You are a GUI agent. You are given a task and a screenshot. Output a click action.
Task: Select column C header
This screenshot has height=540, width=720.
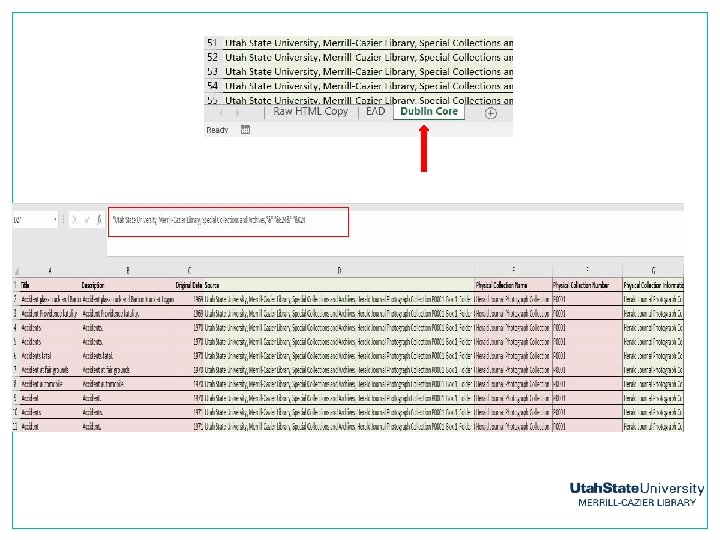pos(189,271)
